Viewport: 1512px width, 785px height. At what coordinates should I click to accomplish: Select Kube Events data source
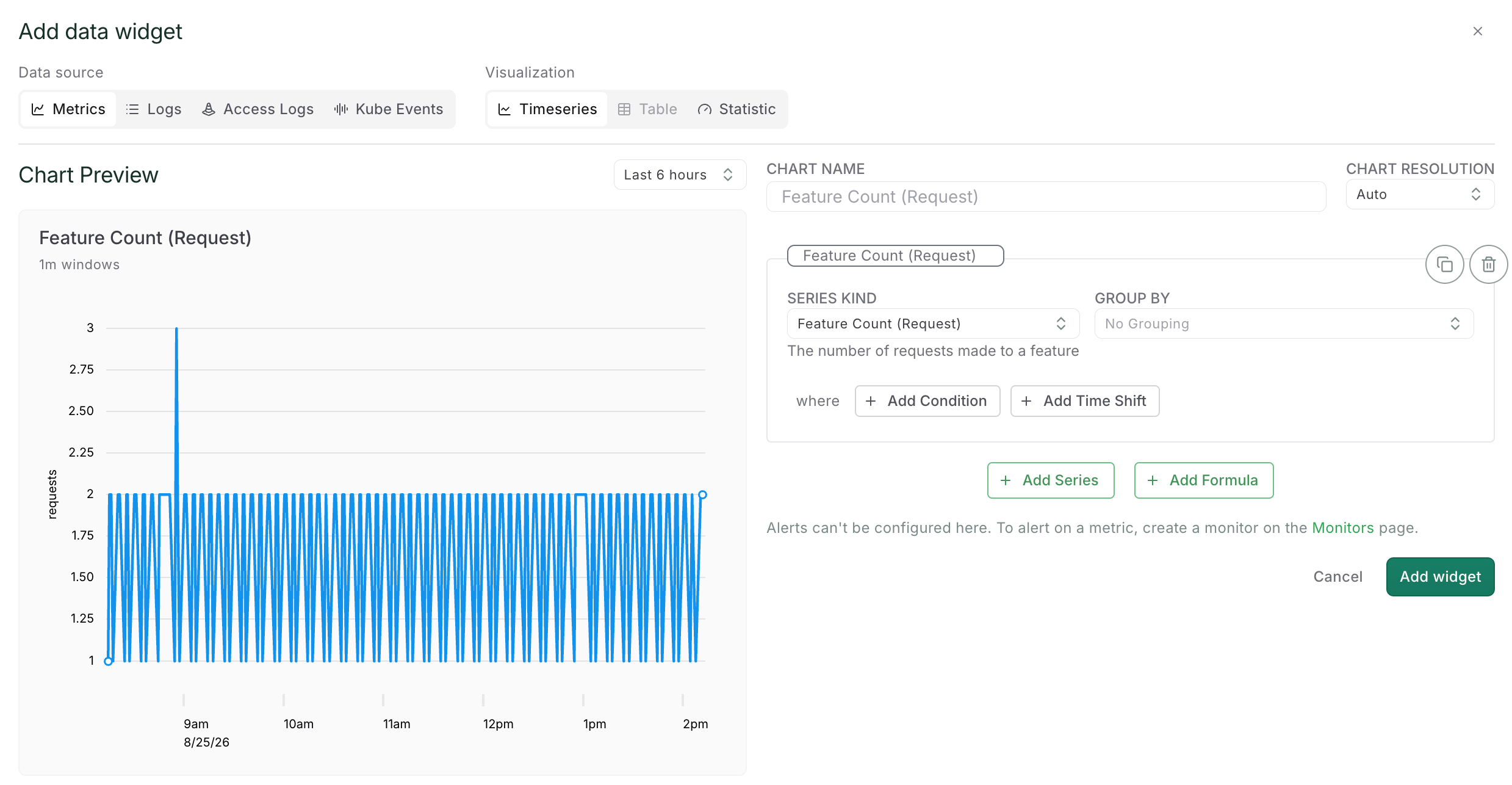coord(389,109)
